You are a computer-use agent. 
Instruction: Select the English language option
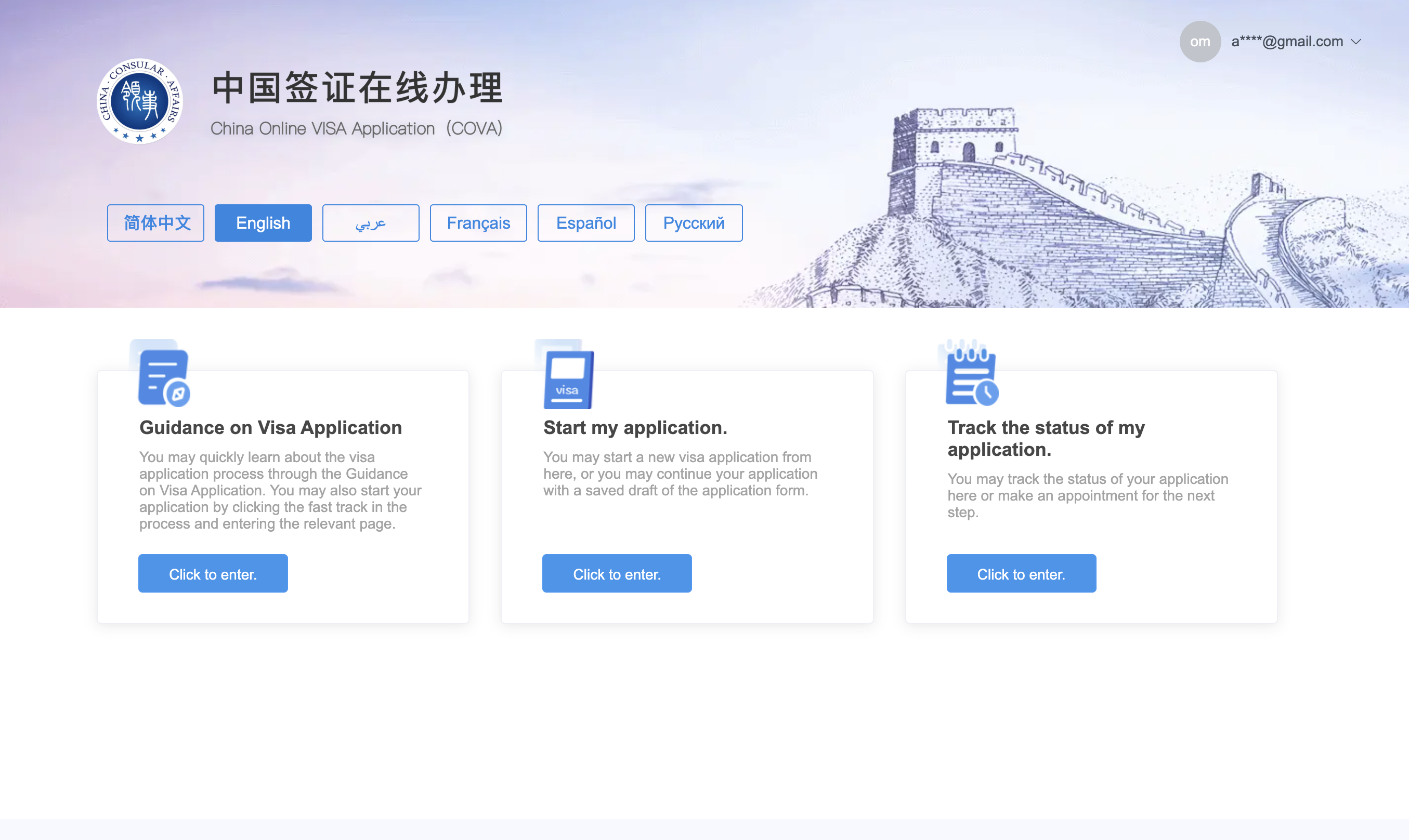263,223
